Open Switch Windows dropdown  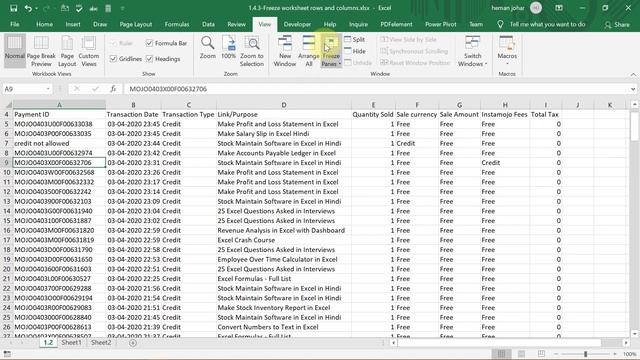click(x=473, y=51)
